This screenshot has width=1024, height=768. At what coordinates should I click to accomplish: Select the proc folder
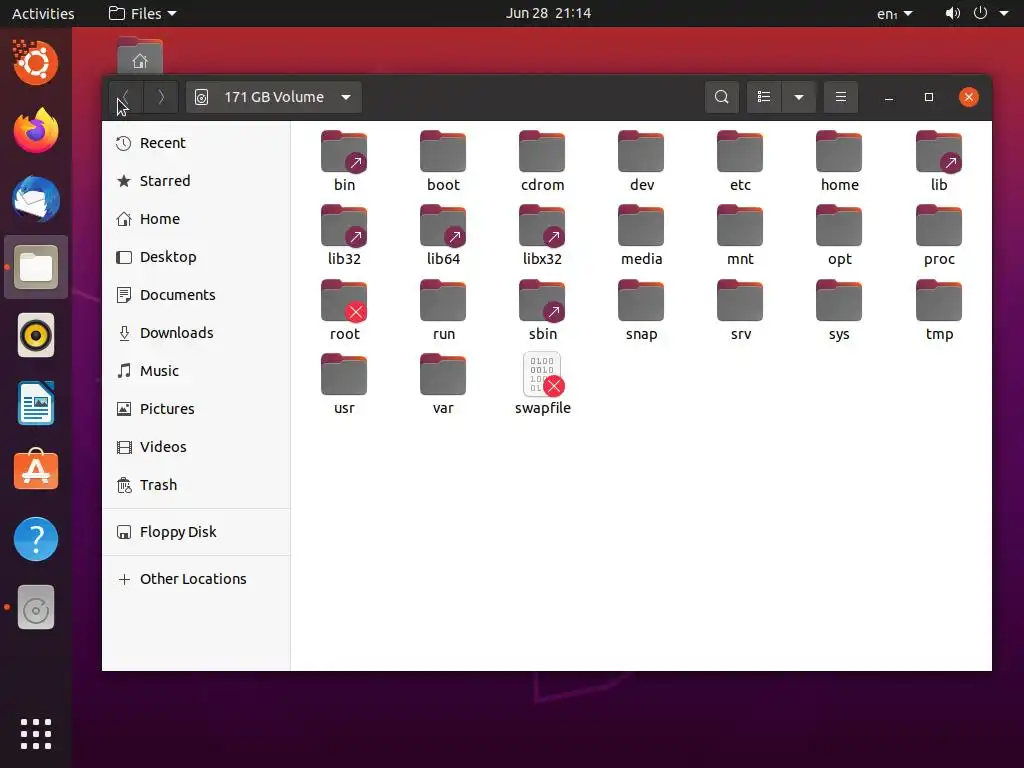click(x=938, y=236)
